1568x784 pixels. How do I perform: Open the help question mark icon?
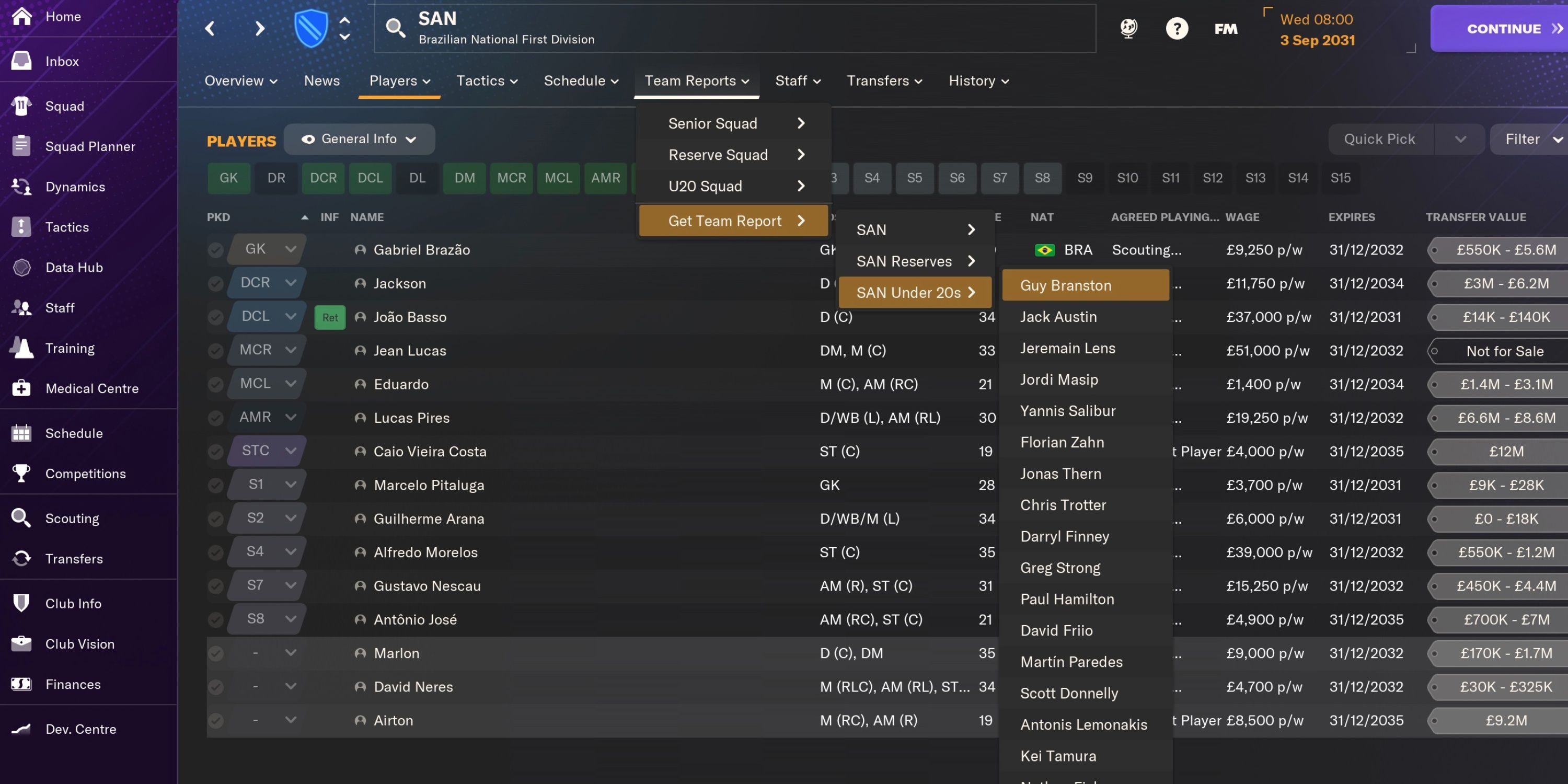[x=1177, y=28]
